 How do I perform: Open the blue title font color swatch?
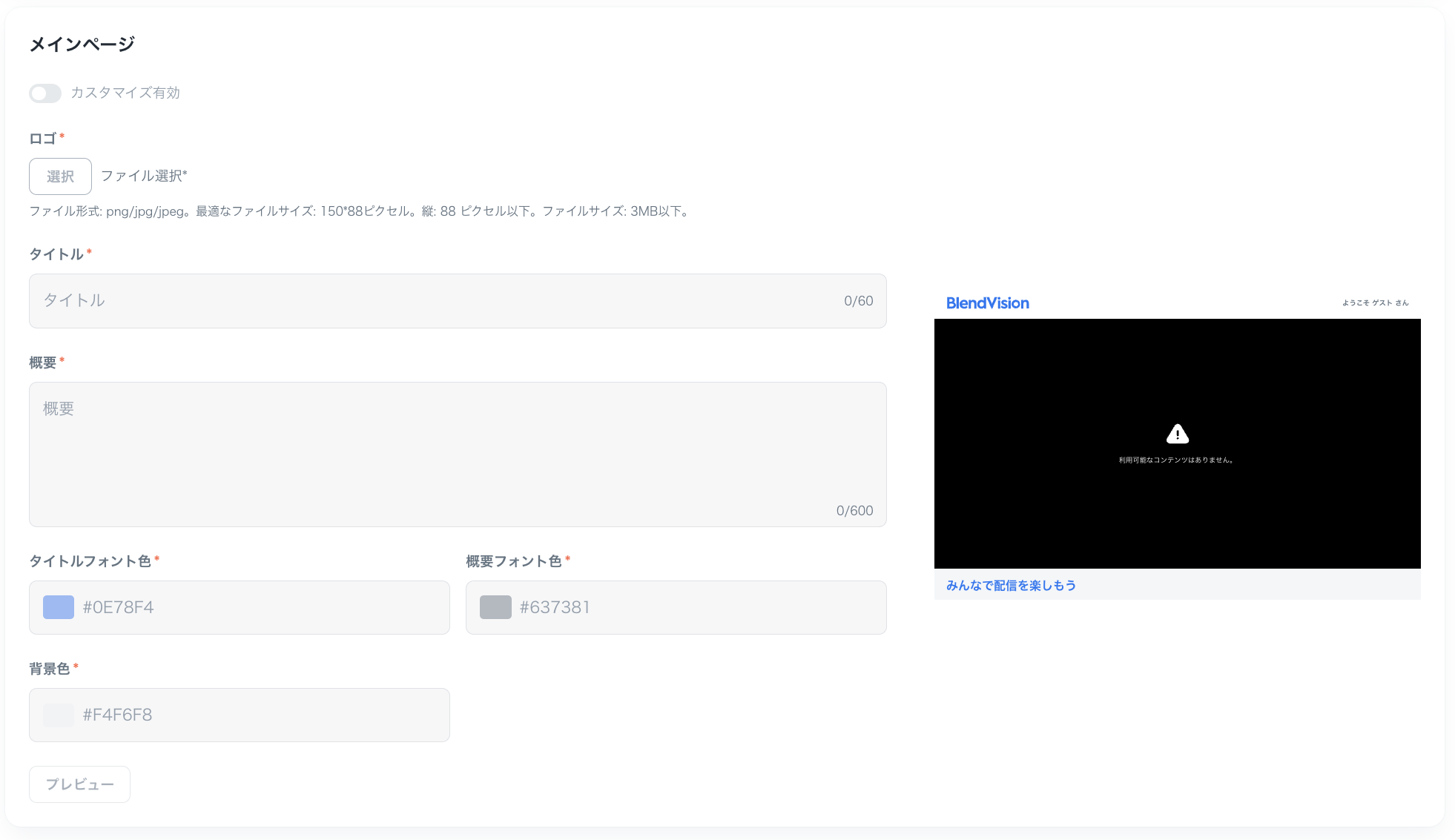(x=59, y=607)
